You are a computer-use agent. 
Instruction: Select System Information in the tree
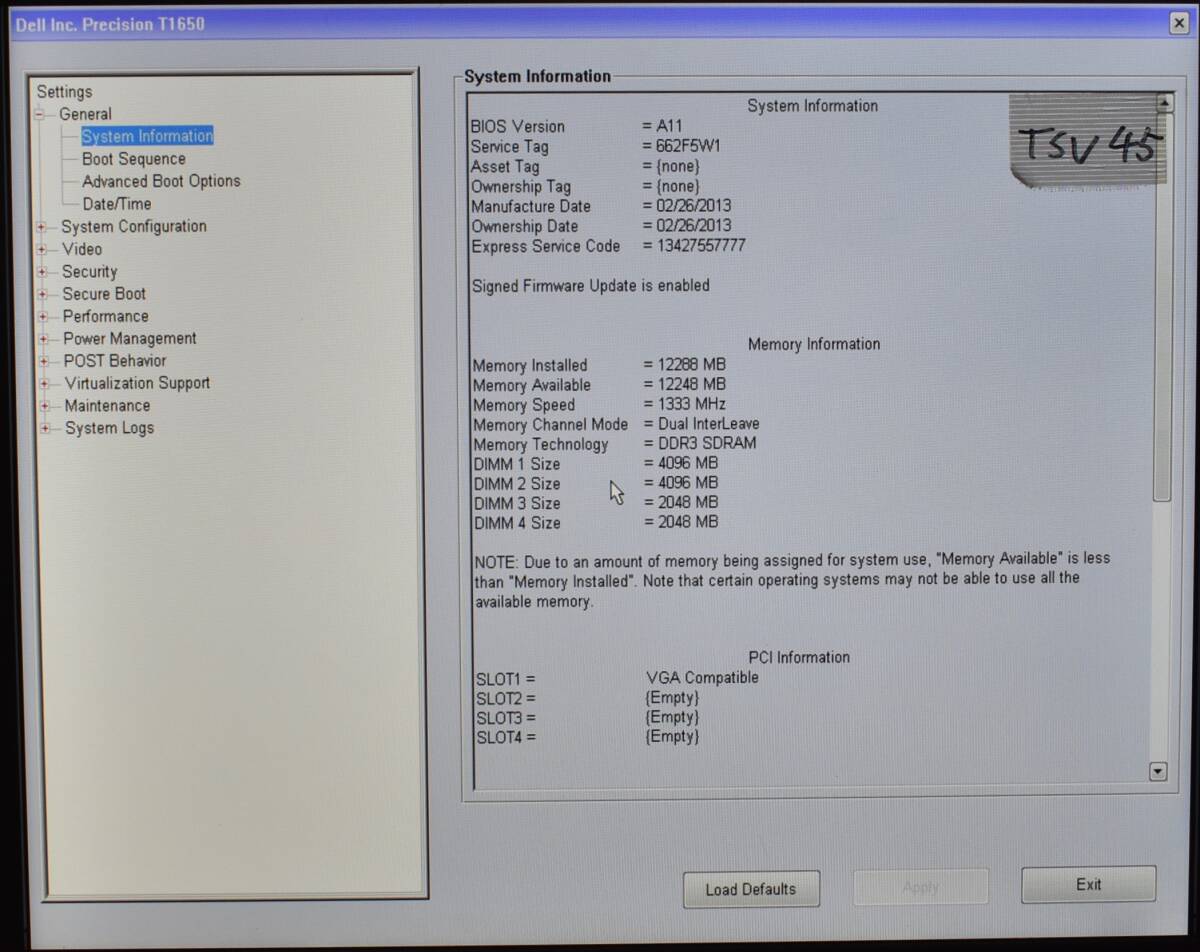147,136
